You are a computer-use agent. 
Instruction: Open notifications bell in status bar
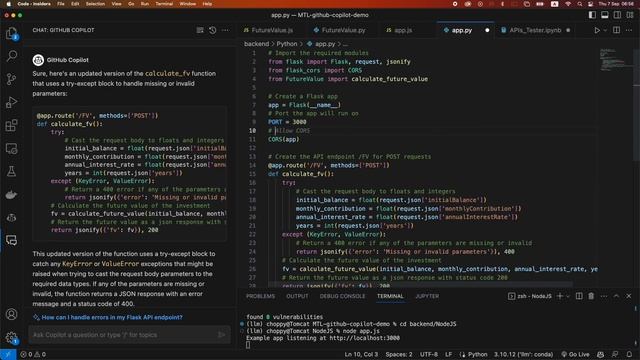tap(629, 354)
